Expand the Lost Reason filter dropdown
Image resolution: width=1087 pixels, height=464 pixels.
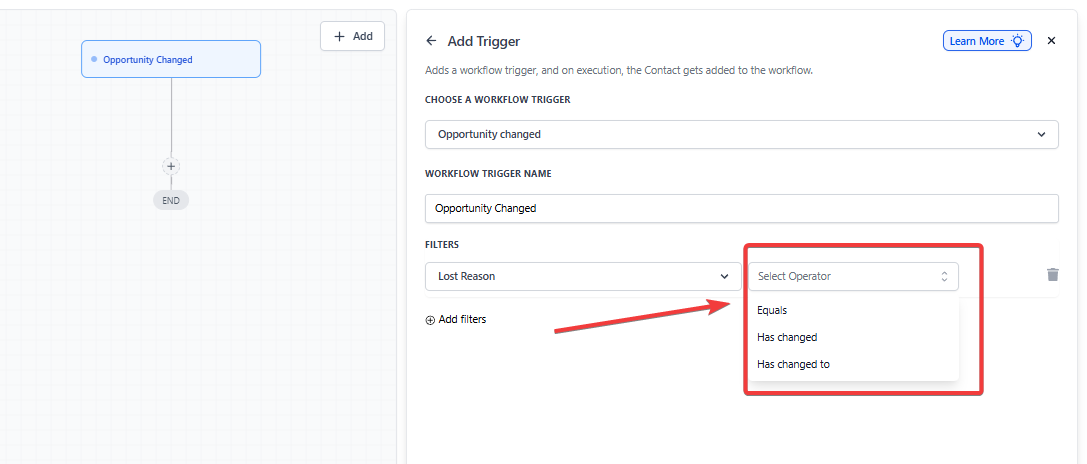coord(583,276)
